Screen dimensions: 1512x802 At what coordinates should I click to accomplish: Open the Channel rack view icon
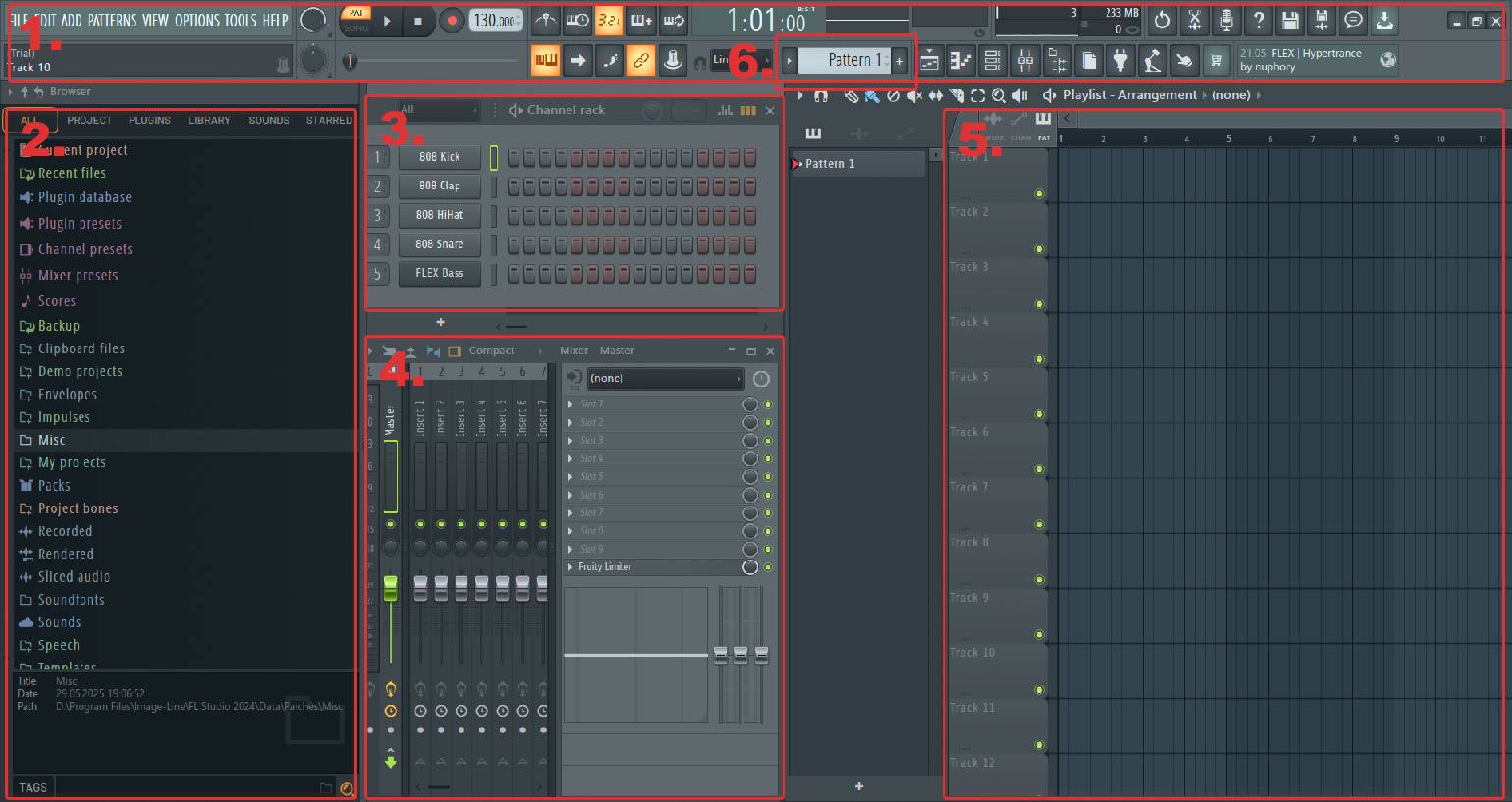(993, 61)
